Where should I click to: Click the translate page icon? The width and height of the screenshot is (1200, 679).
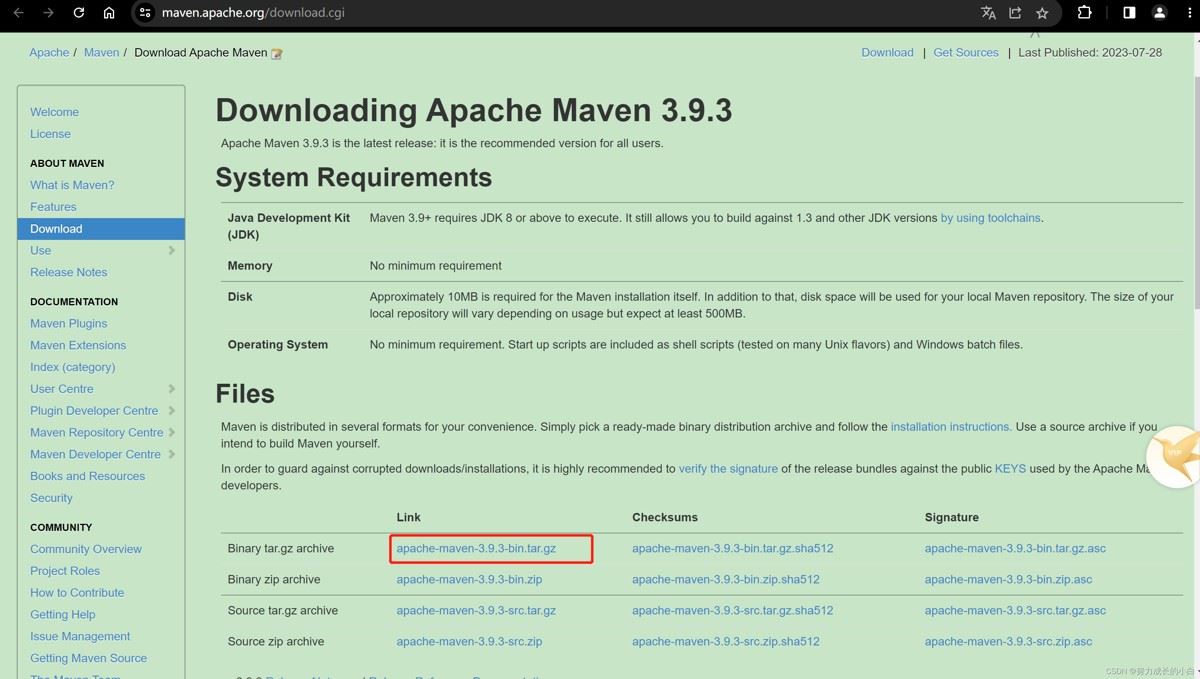(988, 13)
